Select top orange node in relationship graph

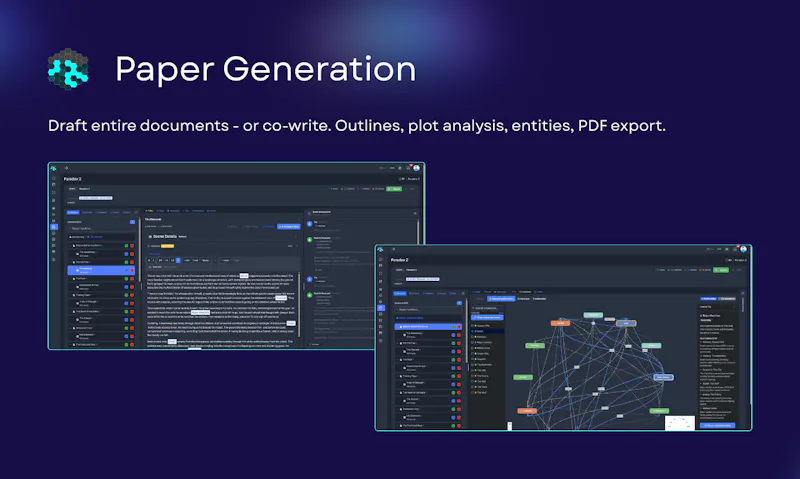pos(560,323)
